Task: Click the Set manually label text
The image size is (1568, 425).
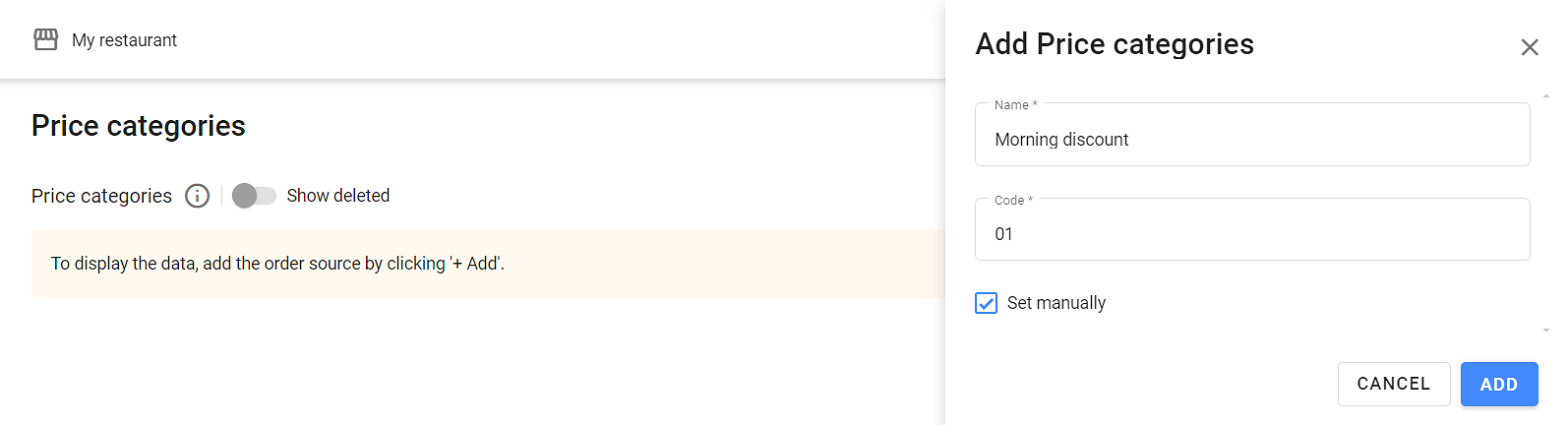Action: pos(1055,303)
